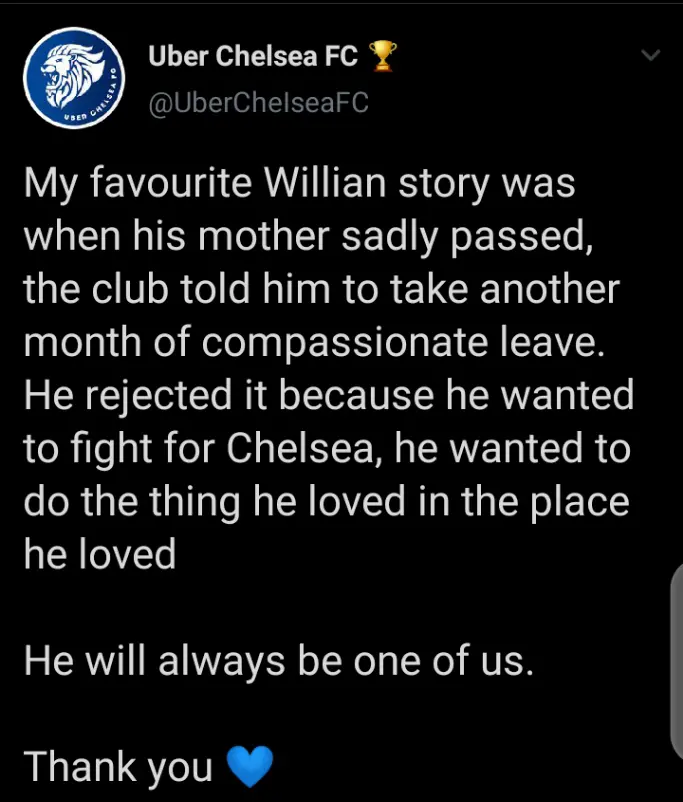This screenshot has height=802, width=683.
Task: Click the line 'He rejected it because he wanted'
Action: coord(328,395)
